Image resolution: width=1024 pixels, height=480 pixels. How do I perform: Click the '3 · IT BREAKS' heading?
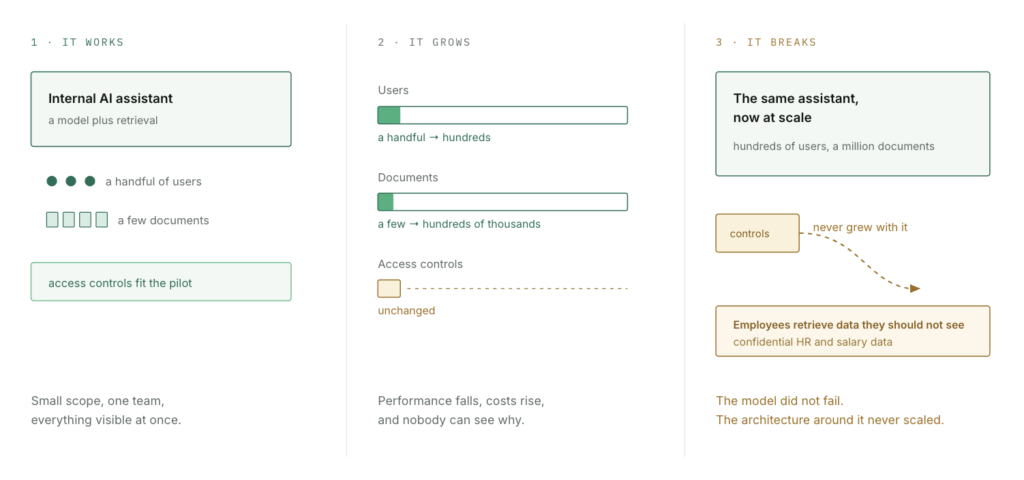pyautogui.click(x=766, y=42)
